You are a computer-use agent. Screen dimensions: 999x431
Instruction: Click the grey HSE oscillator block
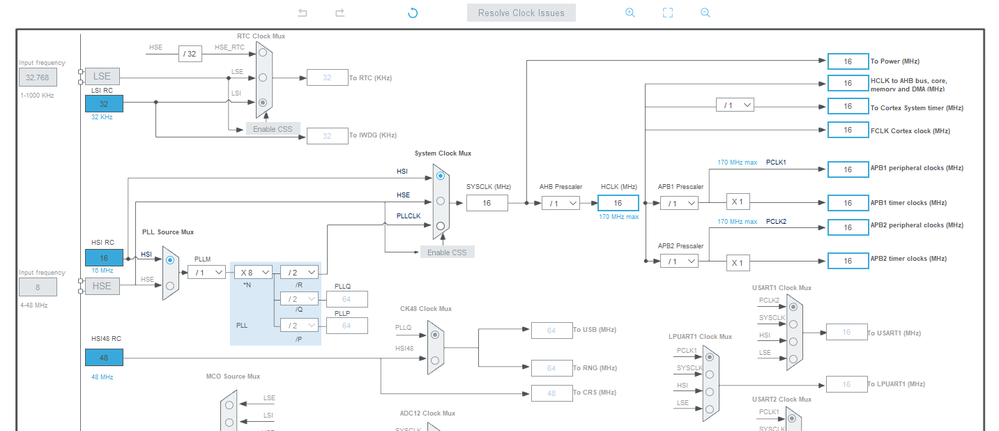(x=102, y=286)
